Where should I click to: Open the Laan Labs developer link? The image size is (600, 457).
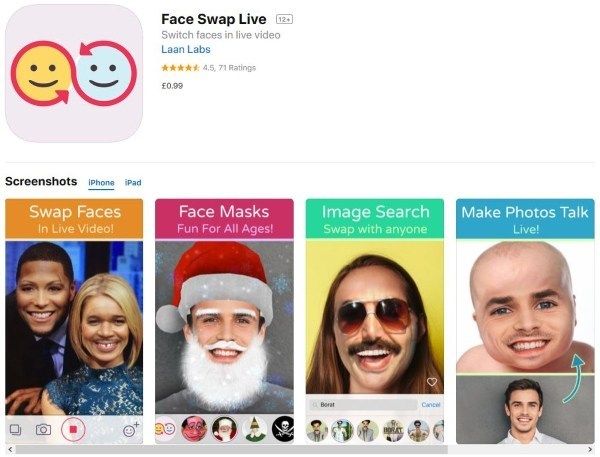pyautogui.click(x=186, y=49)
